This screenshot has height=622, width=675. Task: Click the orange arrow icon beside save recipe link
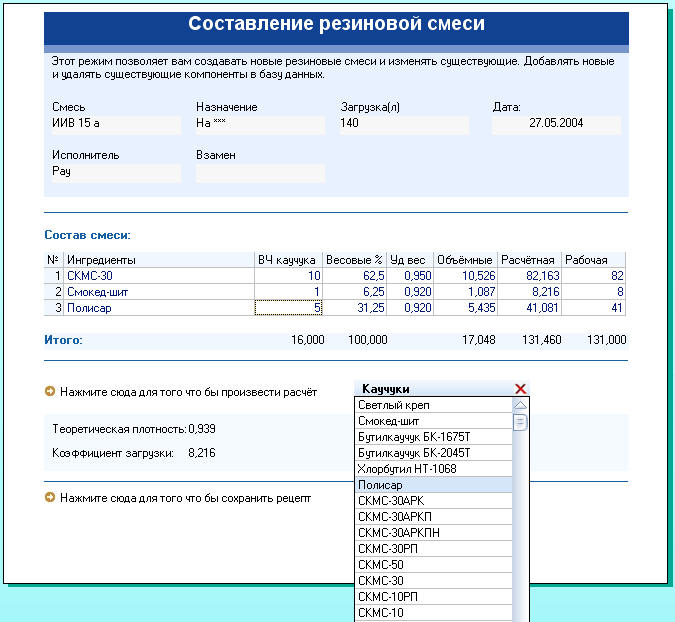pos(50,497)
